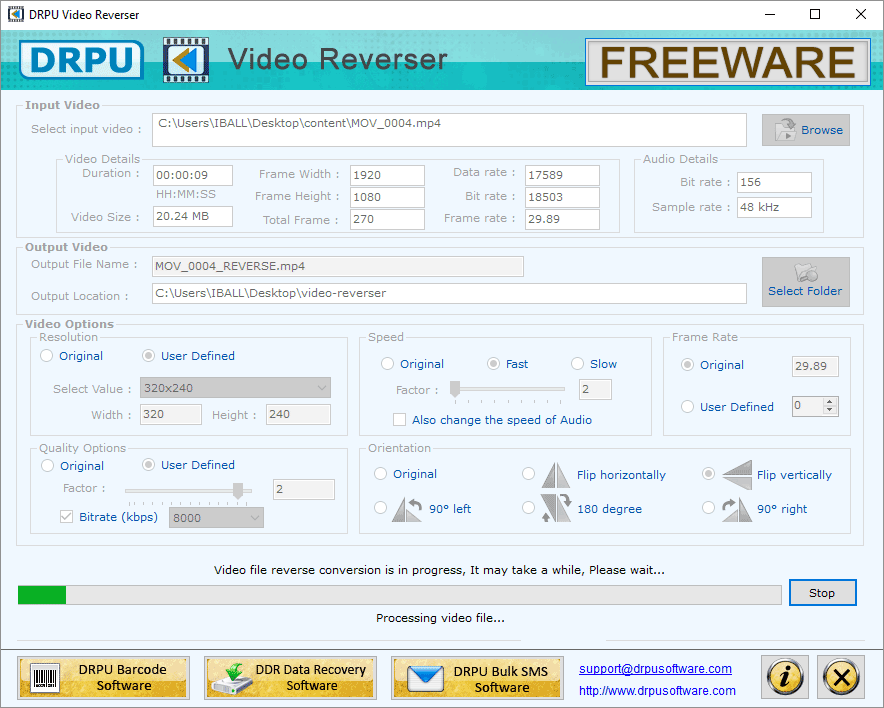Open the 8000 bitrate dropdown

coord(216,517)
